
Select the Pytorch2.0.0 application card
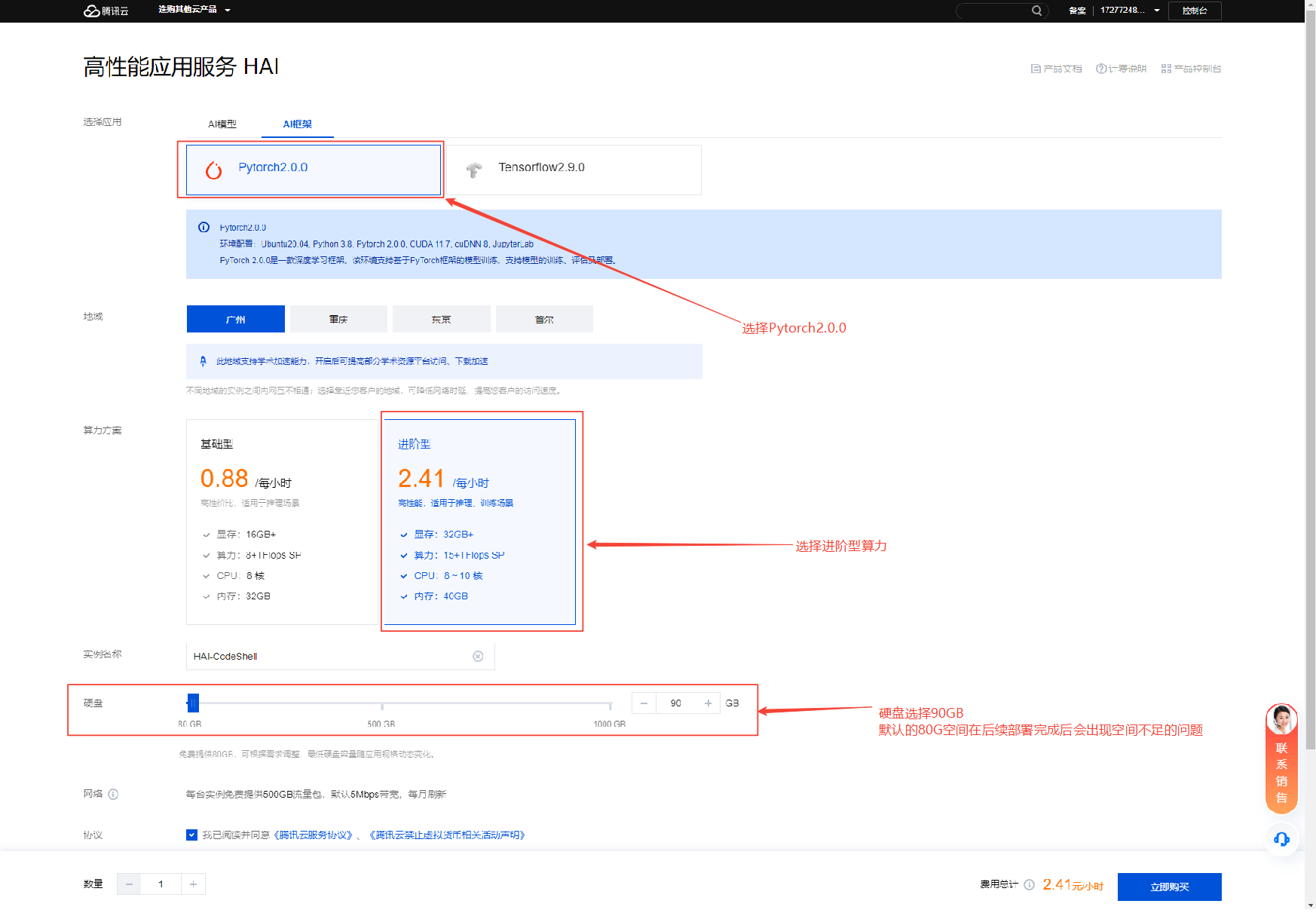[x=314, y=170]
